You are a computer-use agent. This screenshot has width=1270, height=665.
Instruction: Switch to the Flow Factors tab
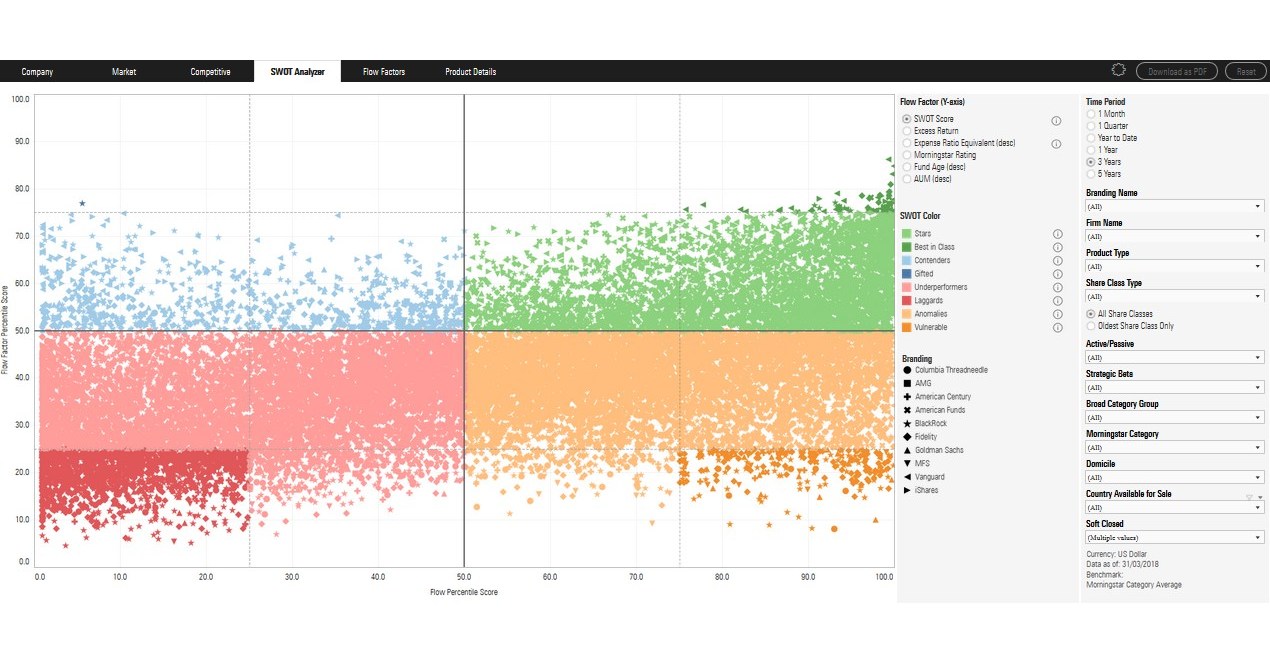coord(382,71)
